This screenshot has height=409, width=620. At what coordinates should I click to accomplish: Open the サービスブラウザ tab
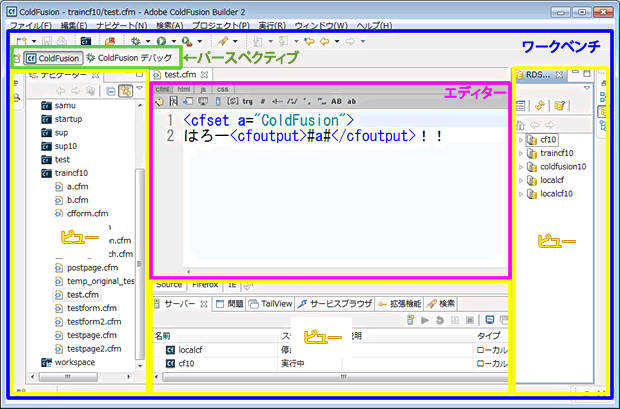335,304
